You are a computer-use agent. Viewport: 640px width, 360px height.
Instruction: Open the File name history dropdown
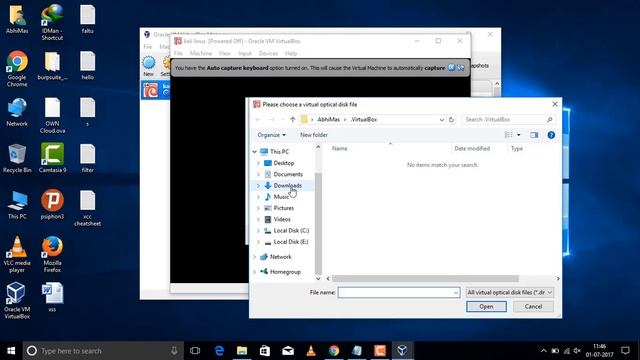coord(456,293)
